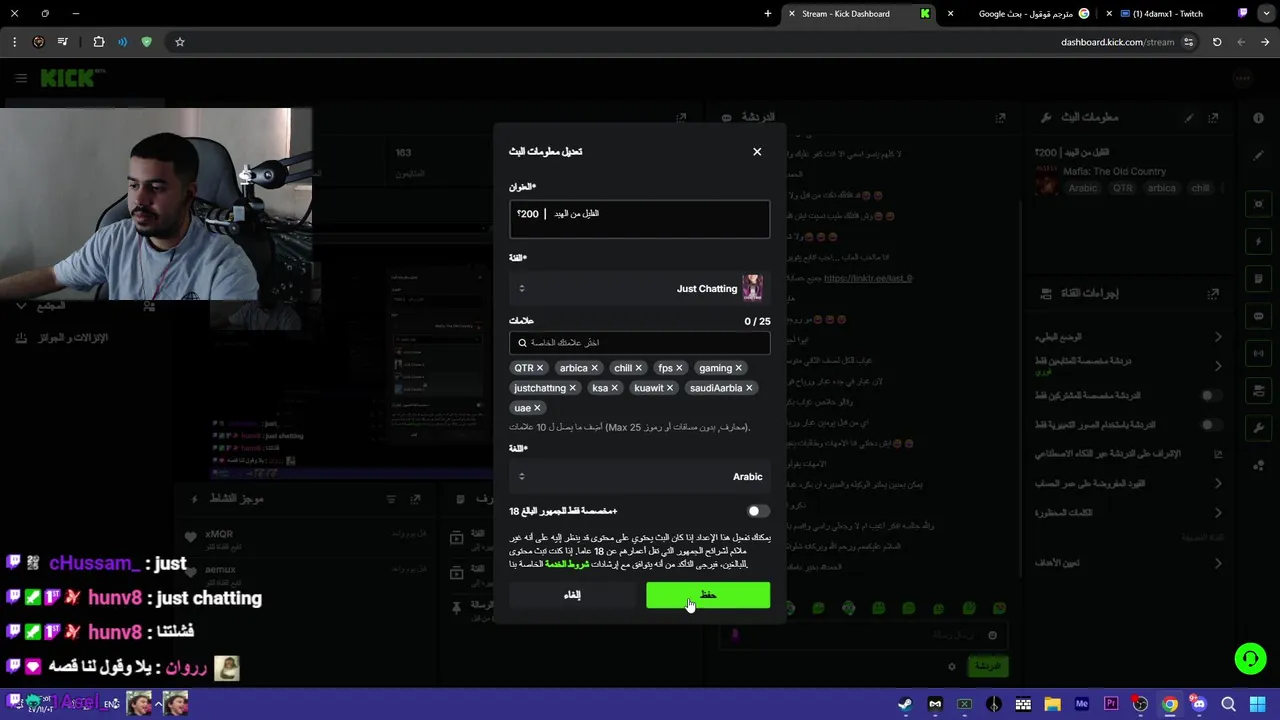Expand the banned words row
Image resolution: width=1280 pixels, height=720 pixels.
(x=1127, y=513)
